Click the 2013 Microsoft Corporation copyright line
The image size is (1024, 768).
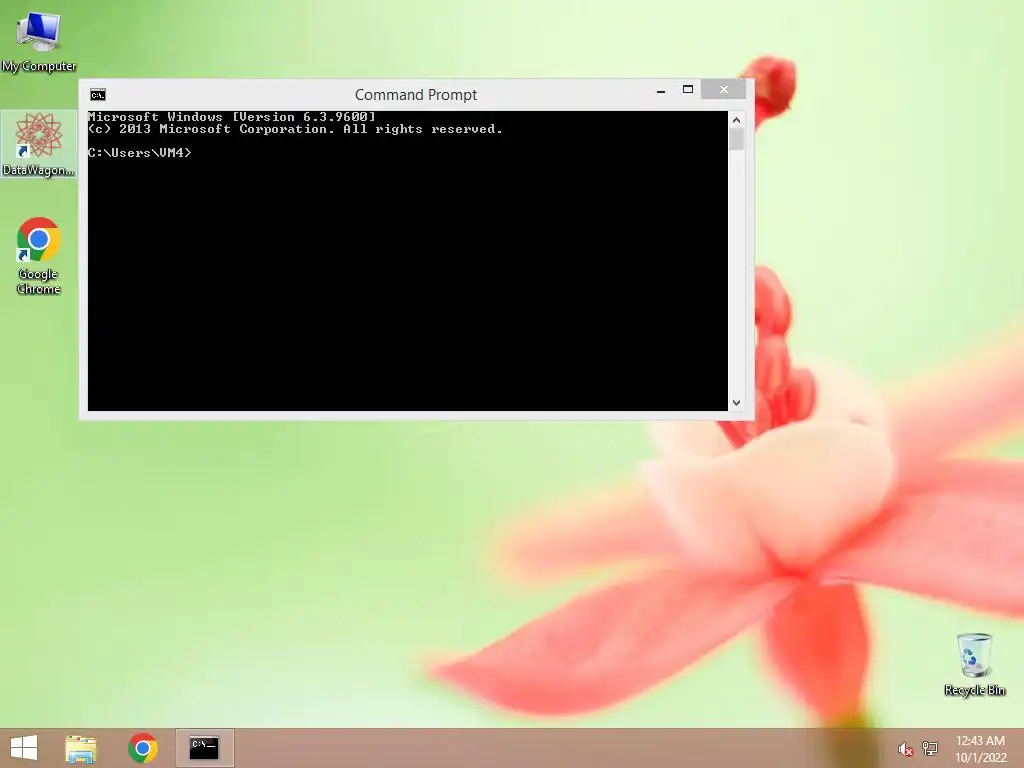click(295, 129)
